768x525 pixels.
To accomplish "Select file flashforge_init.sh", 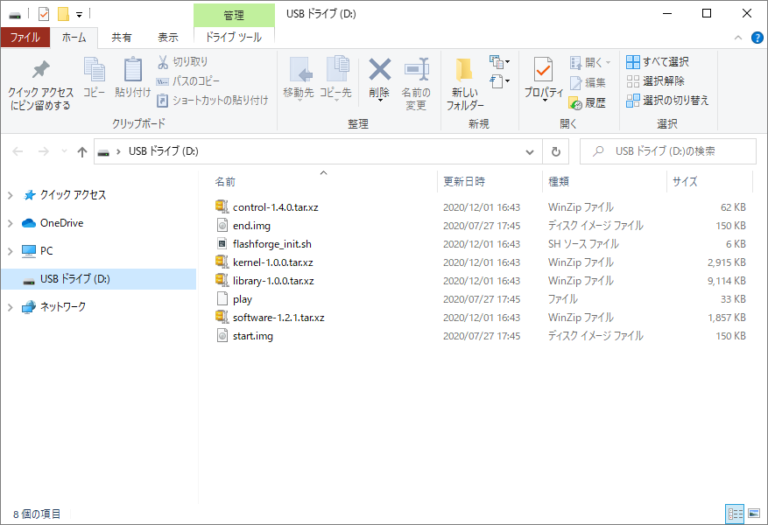I will pos(272,244).
